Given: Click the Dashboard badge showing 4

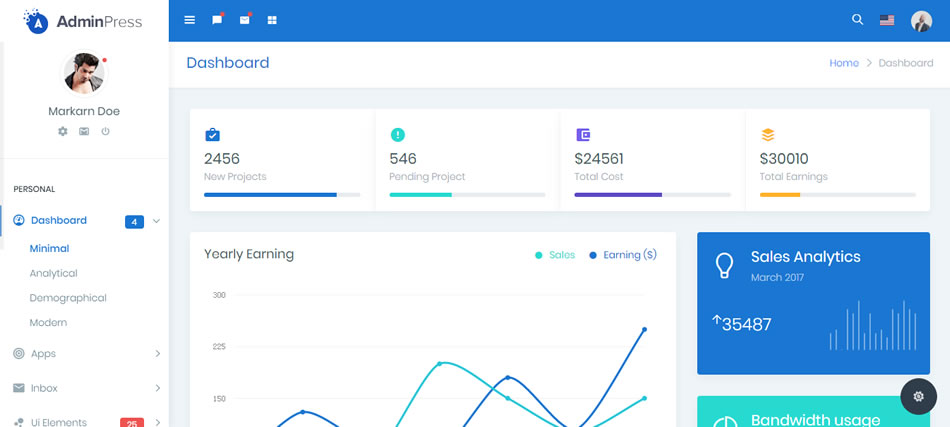Looking at the screenshot, I should coord(135,222).
